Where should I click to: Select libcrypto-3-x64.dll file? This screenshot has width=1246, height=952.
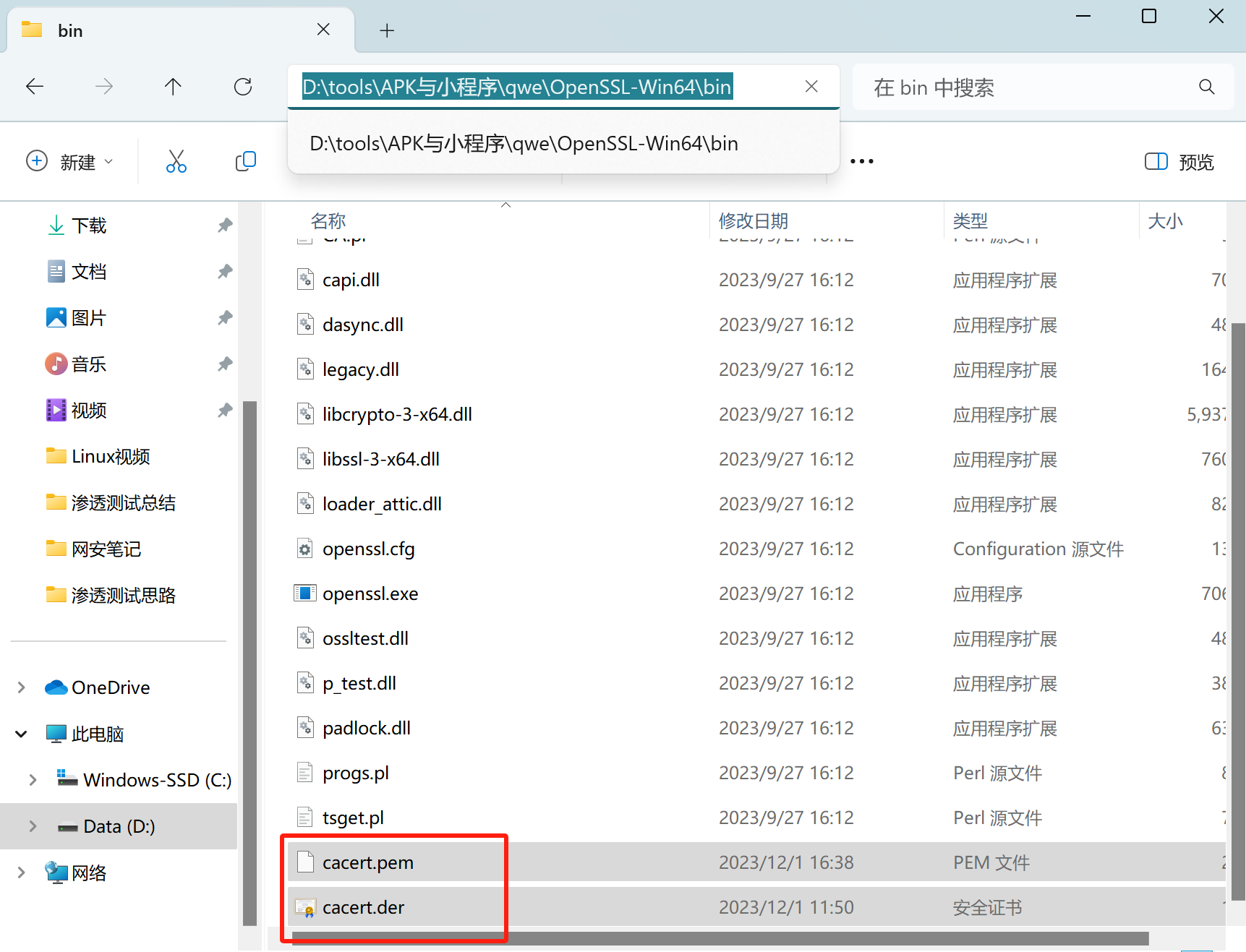(397, 414)
